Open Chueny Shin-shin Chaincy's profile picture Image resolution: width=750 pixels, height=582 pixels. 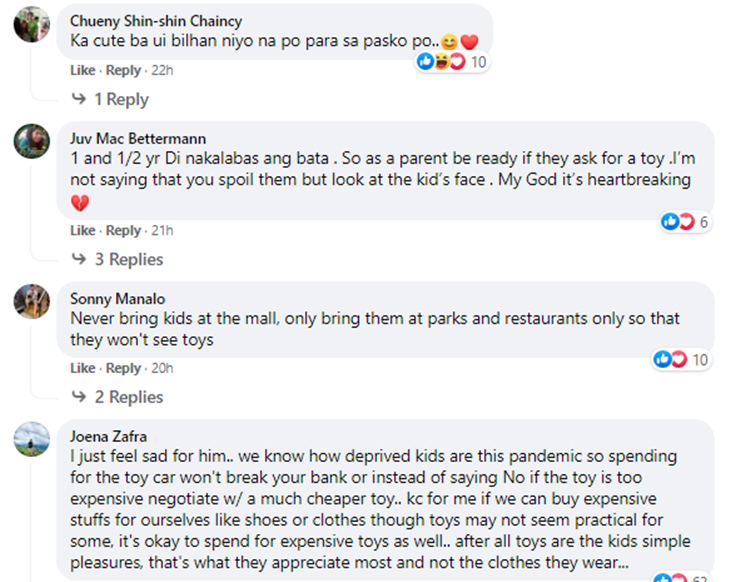(x=32, y=22)
